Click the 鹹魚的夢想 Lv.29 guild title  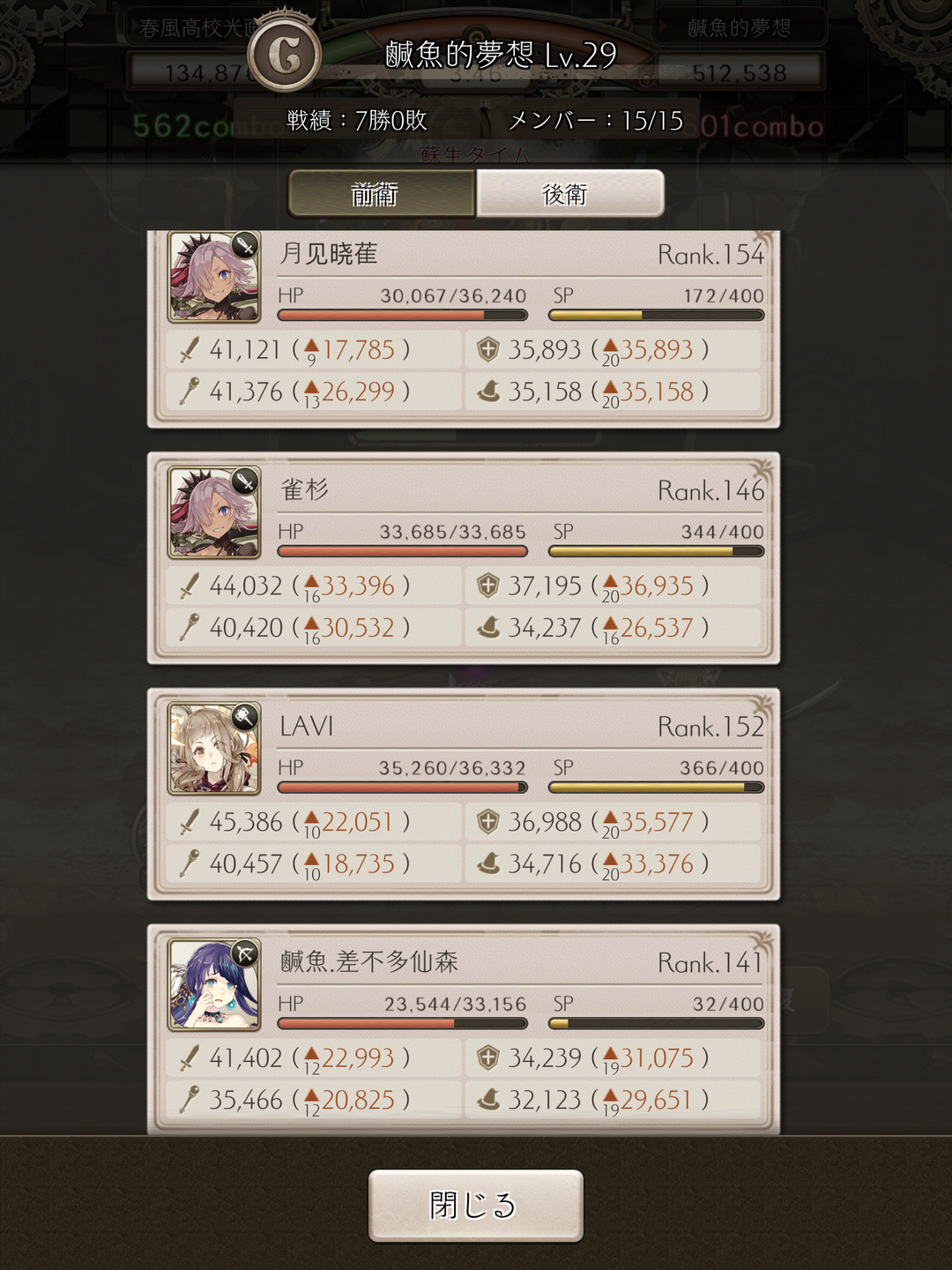[x=501, y=56]
